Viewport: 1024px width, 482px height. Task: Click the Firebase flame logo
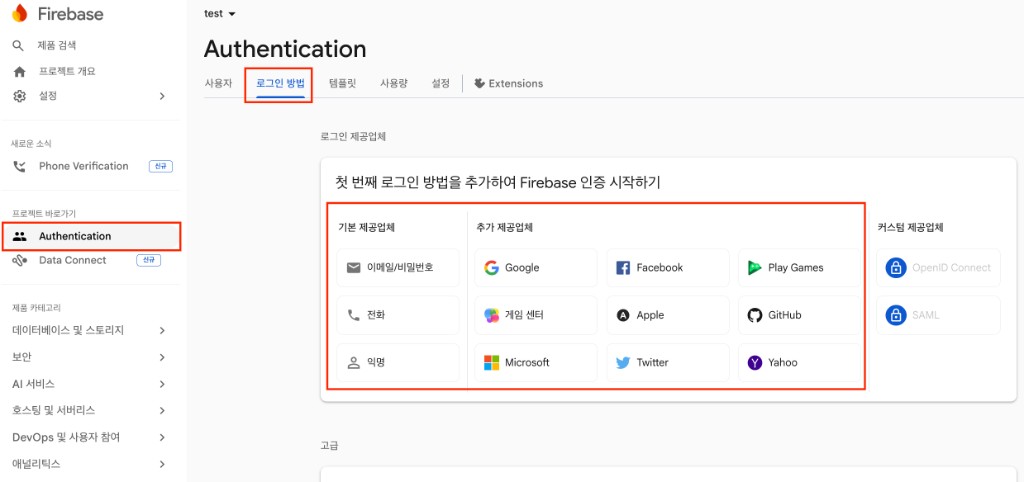tap(20, 13)
